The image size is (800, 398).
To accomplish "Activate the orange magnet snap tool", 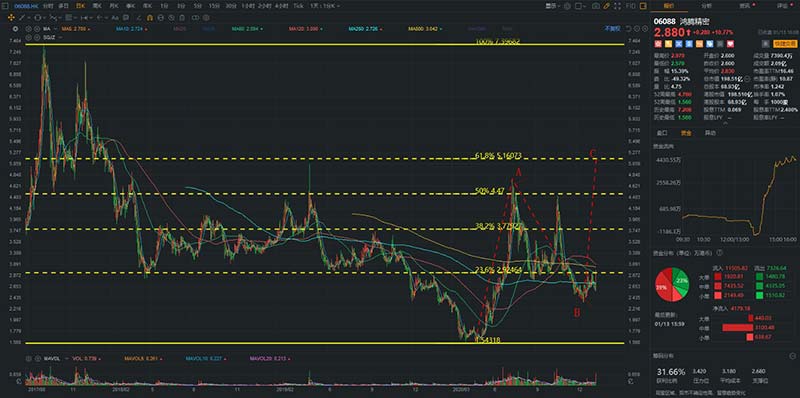I will click(x=149, y=18).
